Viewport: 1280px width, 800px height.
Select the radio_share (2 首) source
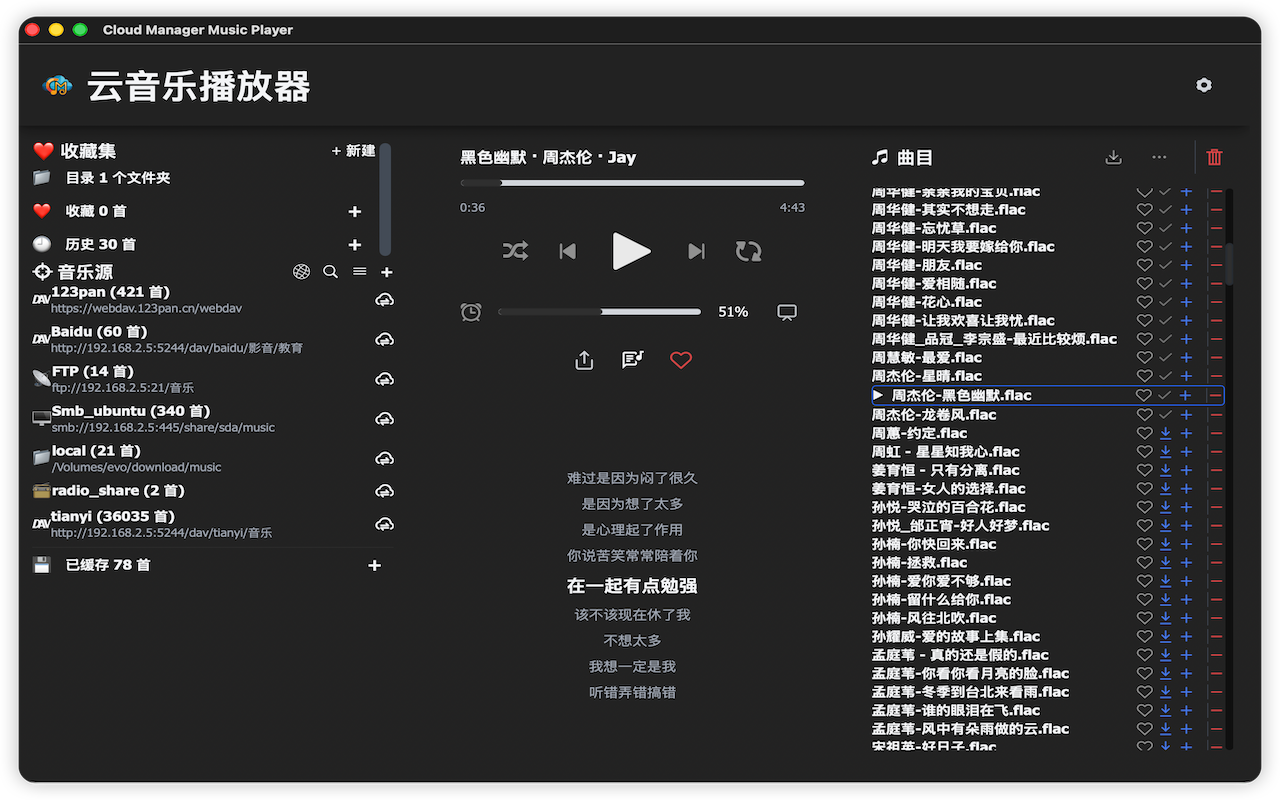pos(118,491)
